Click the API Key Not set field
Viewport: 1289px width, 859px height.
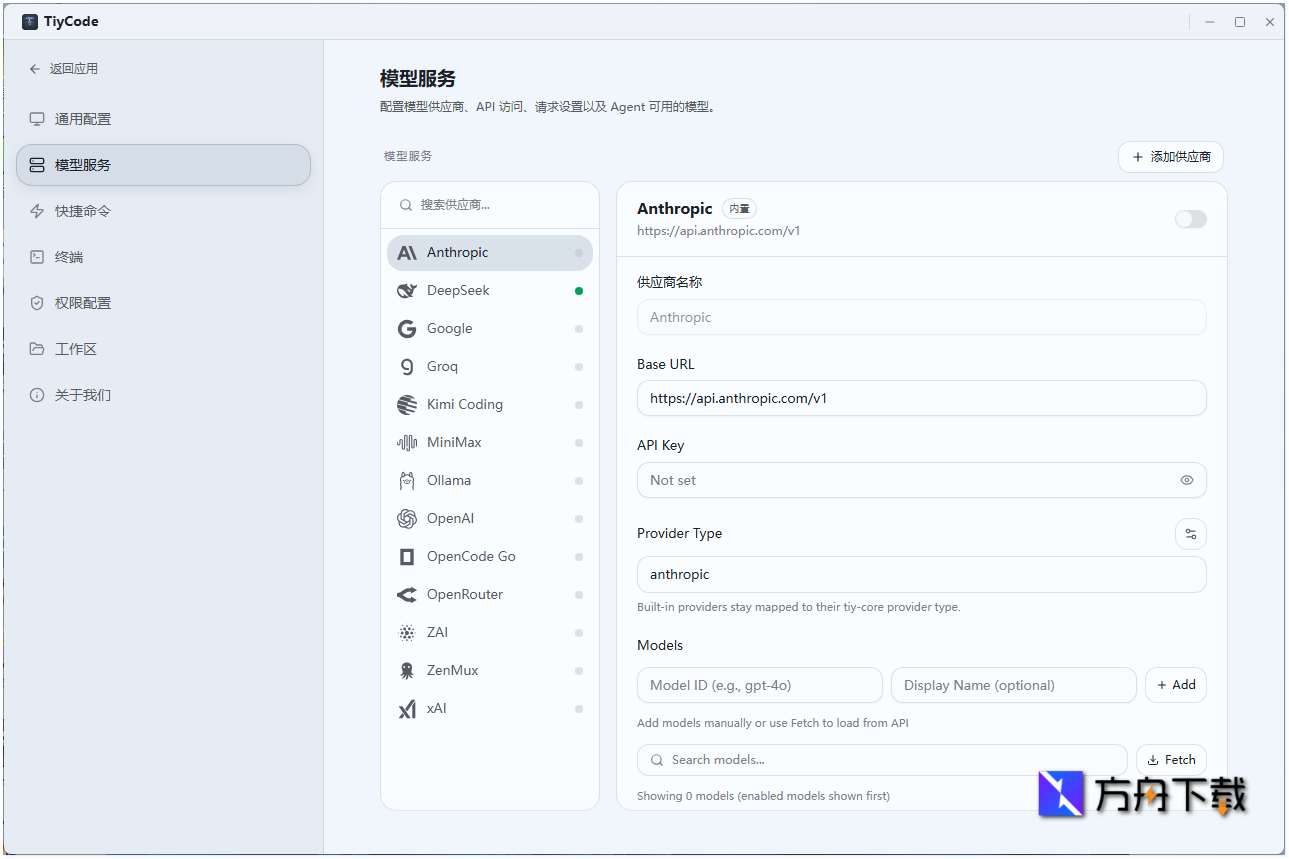(922, 480)
